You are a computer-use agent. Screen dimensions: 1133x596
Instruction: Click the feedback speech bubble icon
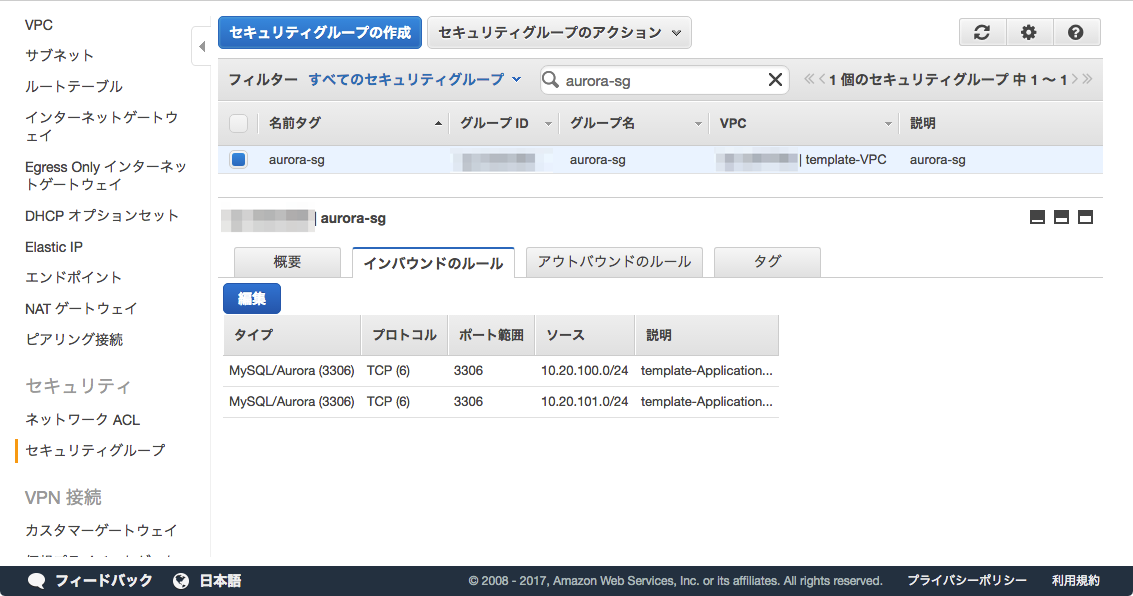click(x=36, y=578)
